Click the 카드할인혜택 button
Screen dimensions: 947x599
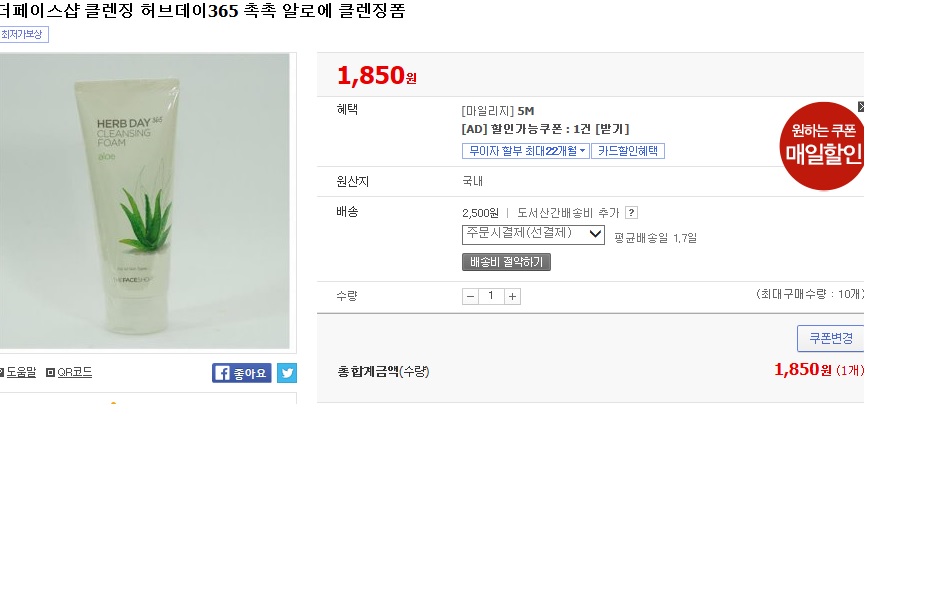coord(628,151)
